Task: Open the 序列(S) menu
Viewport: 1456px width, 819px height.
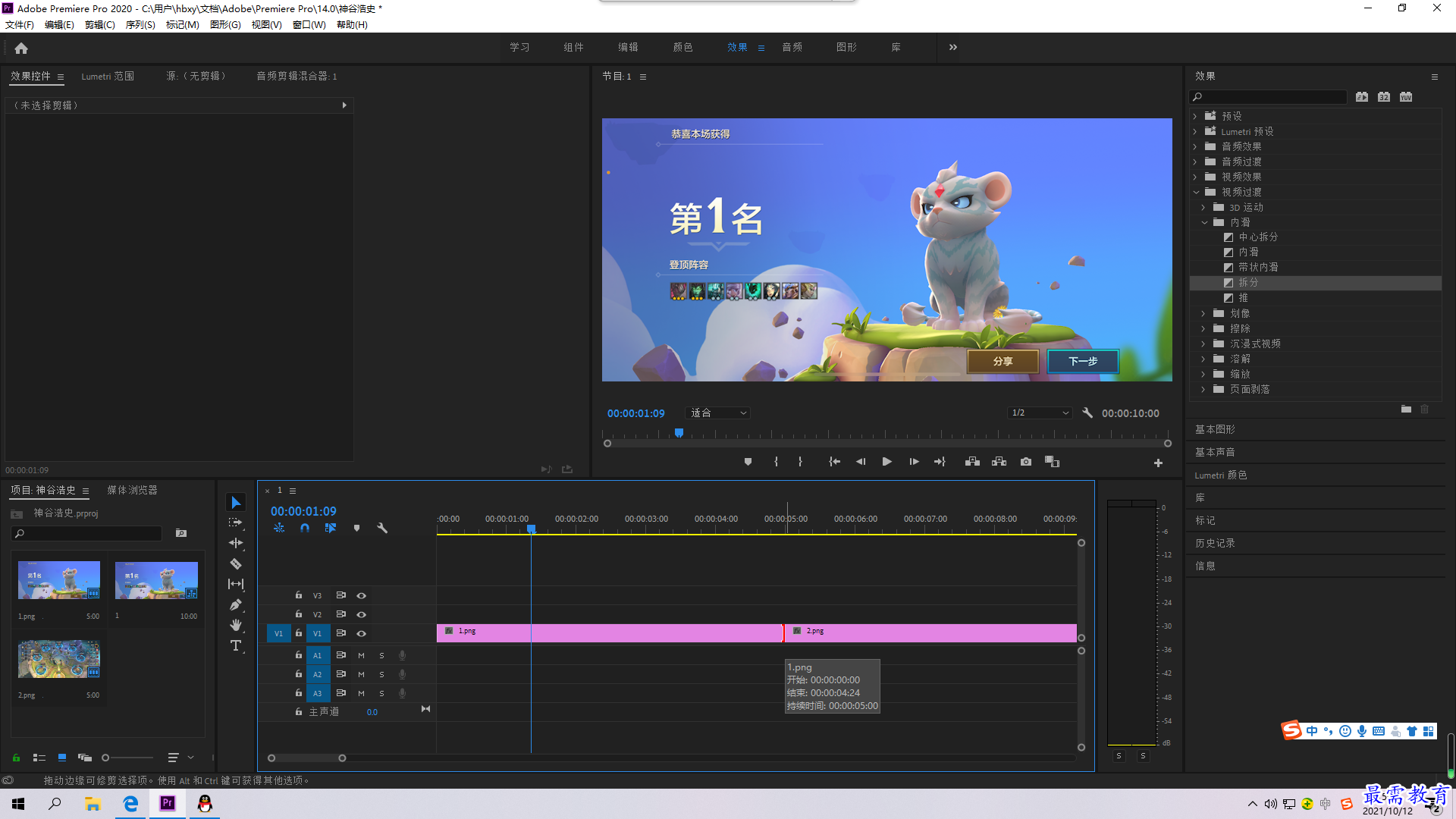Action: tap(140, 25)
